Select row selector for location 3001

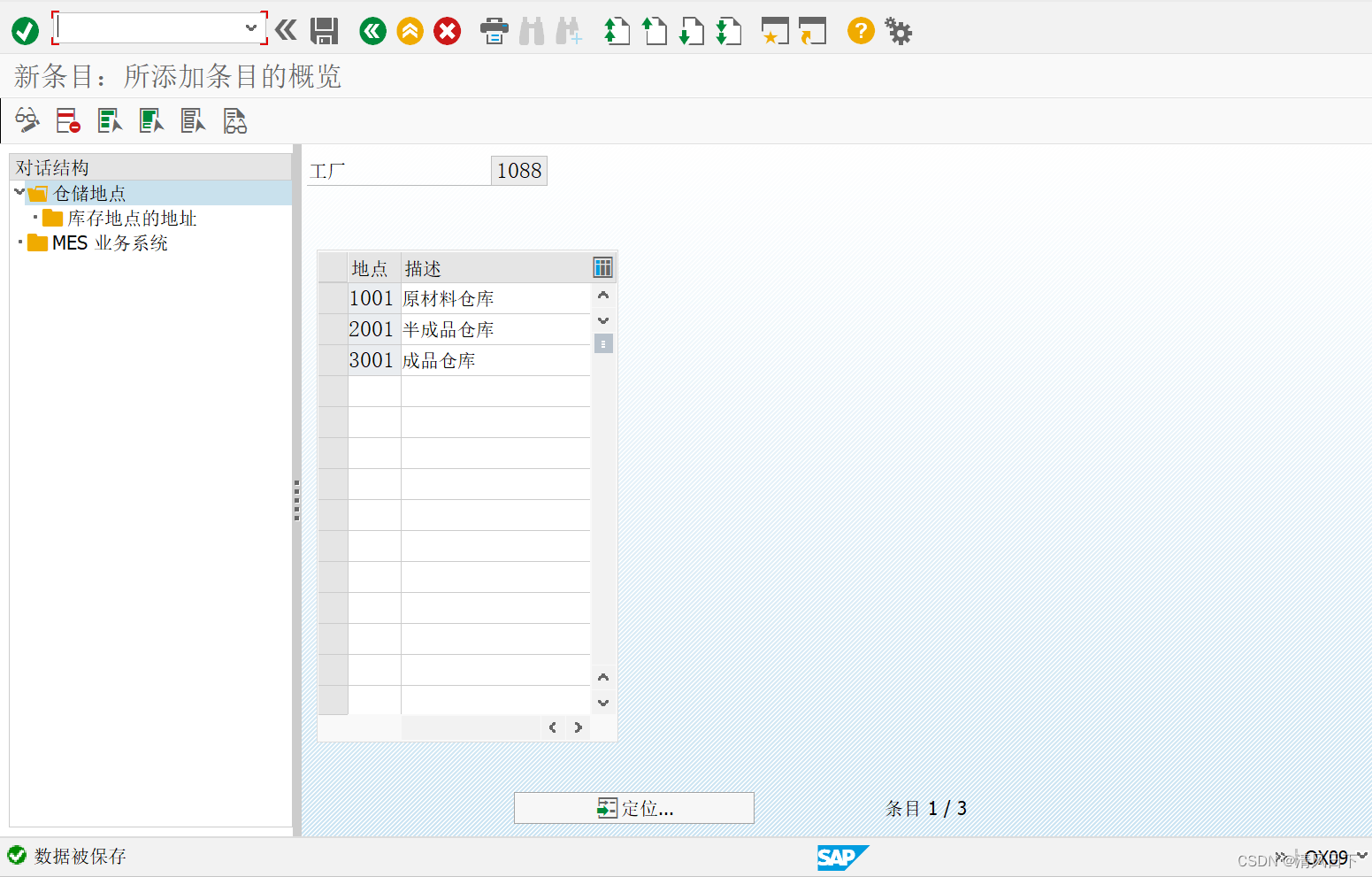pos(333,360)
